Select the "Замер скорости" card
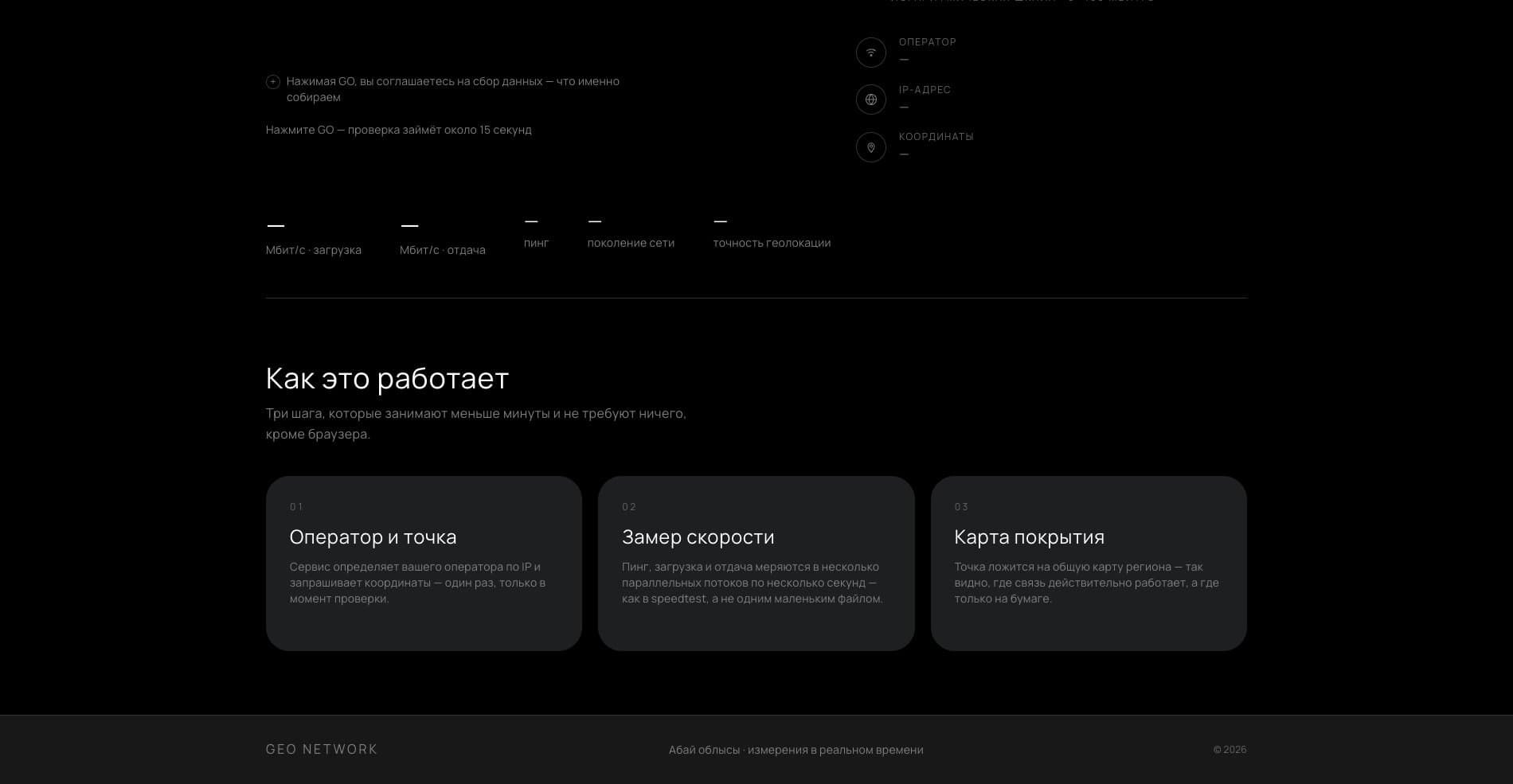Image resolution: width=1513 pixels, height=784 pixels. (x=756, y=564)
